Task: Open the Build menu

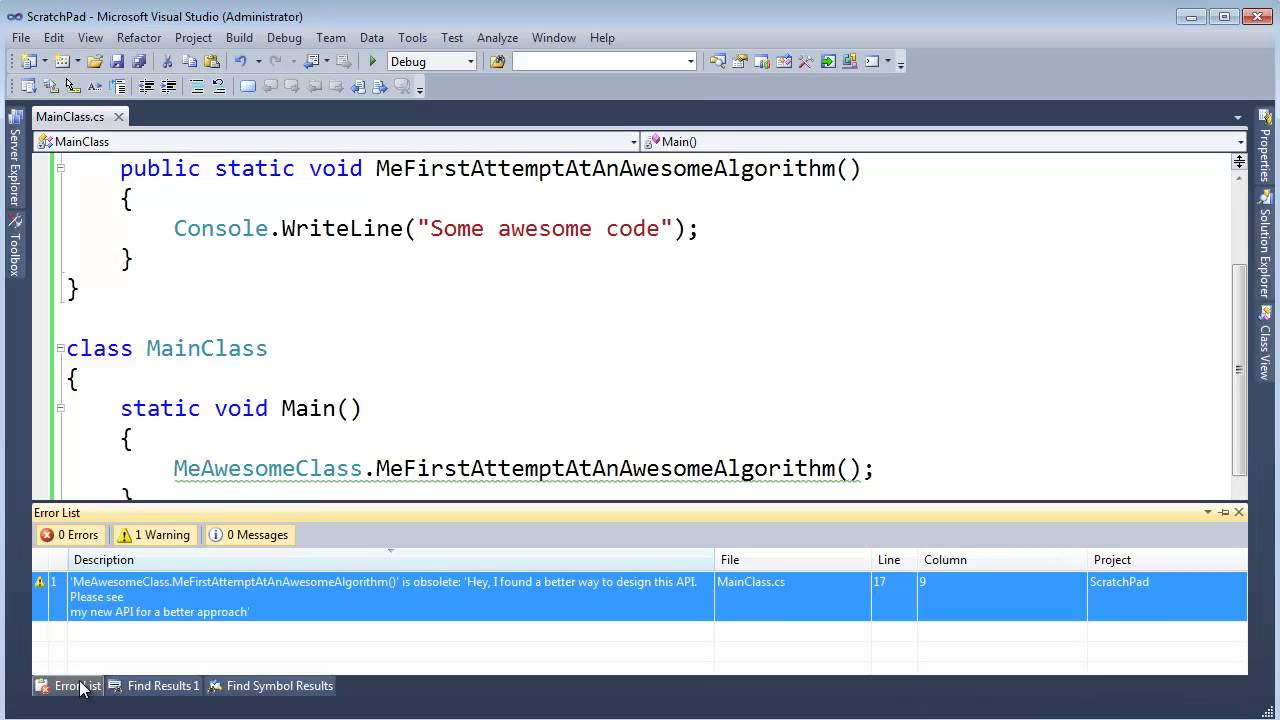Action: coord(239,37)
